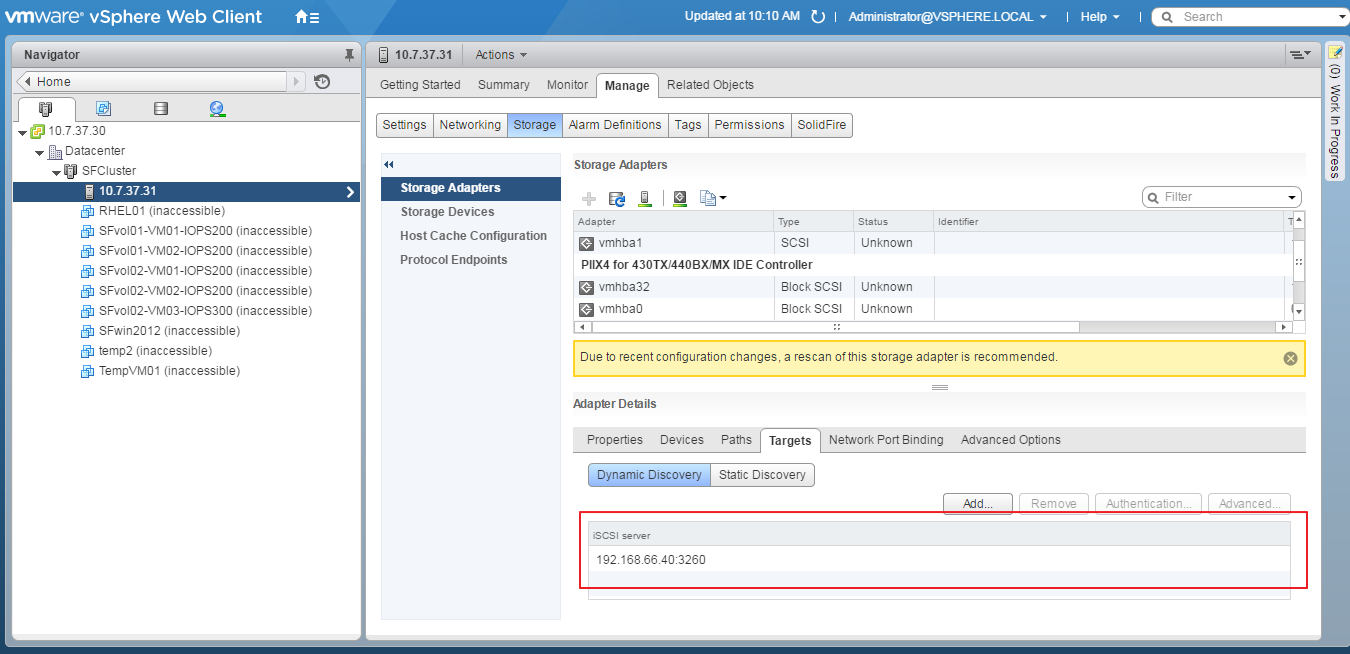Viewport: 1350px width, 654px height.
Task: Click the vmhba0 adapter icon
Action: (x=586, y=309)
